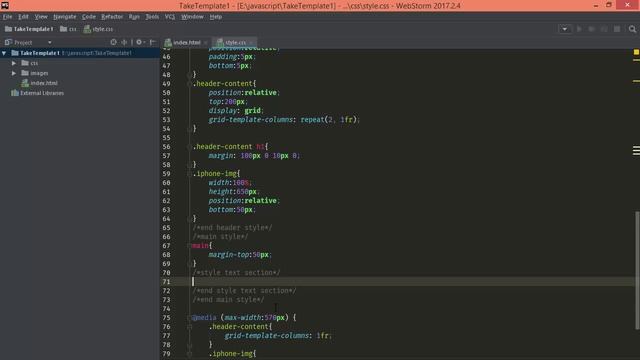The image size is (640, 360).
Task: Open the Code menu
Action: tap(89, 17)
